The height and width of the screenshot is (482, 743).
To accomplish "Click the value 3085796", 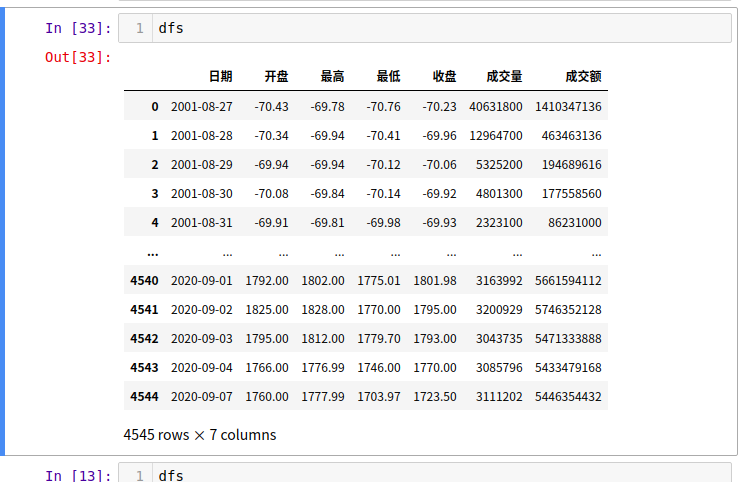I will tap(499, 367).
